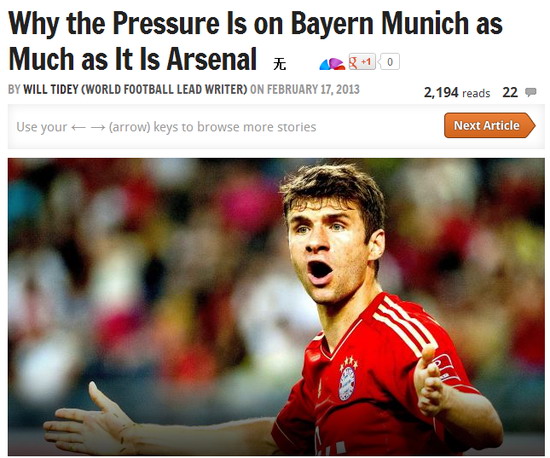The width and height of the screenshot is (550, 458).
Task: Click the +1 count bubble showing 0
Action: (x=389, y=62)
